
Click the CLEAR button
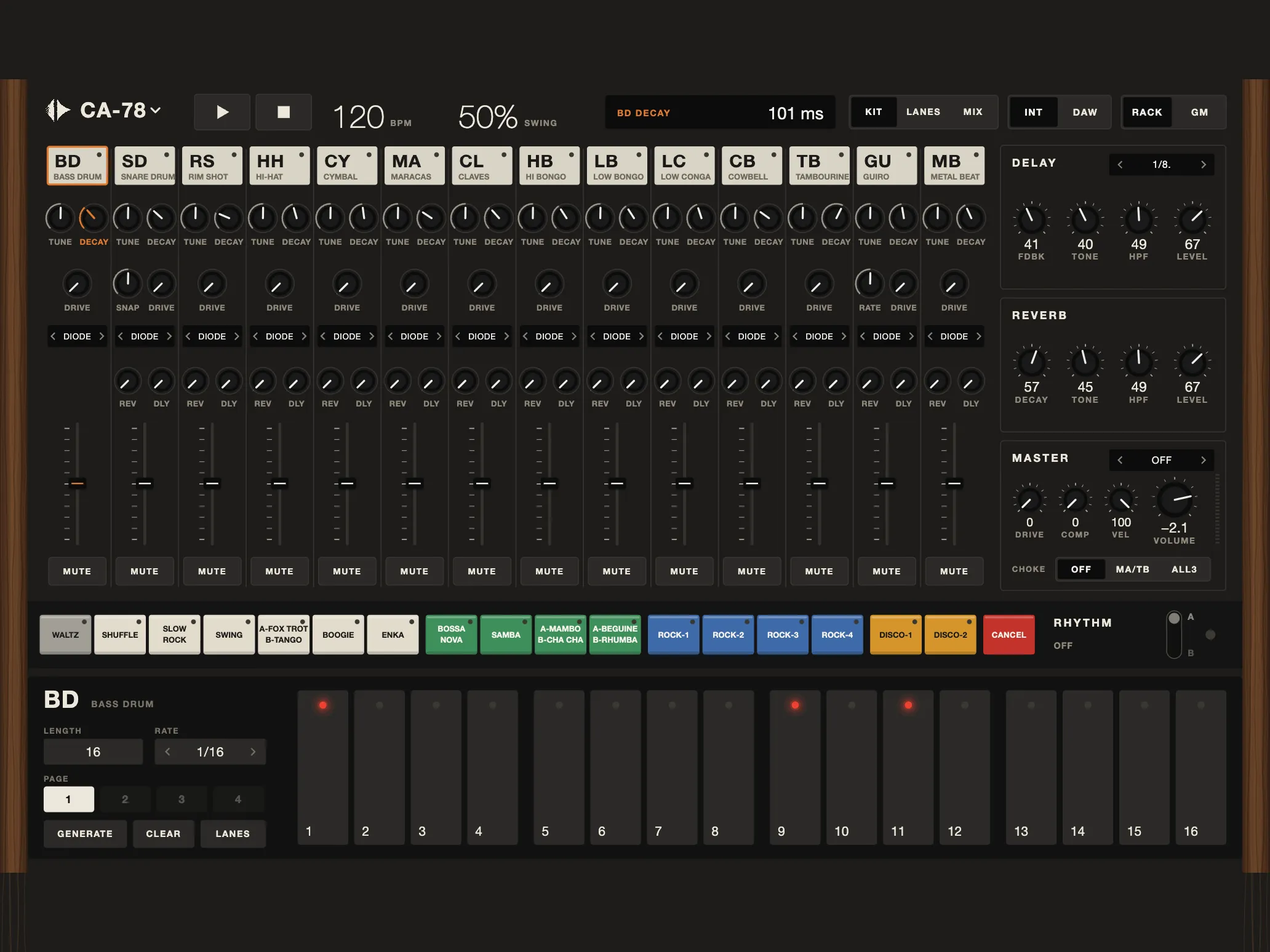click(x=163, y=834)
